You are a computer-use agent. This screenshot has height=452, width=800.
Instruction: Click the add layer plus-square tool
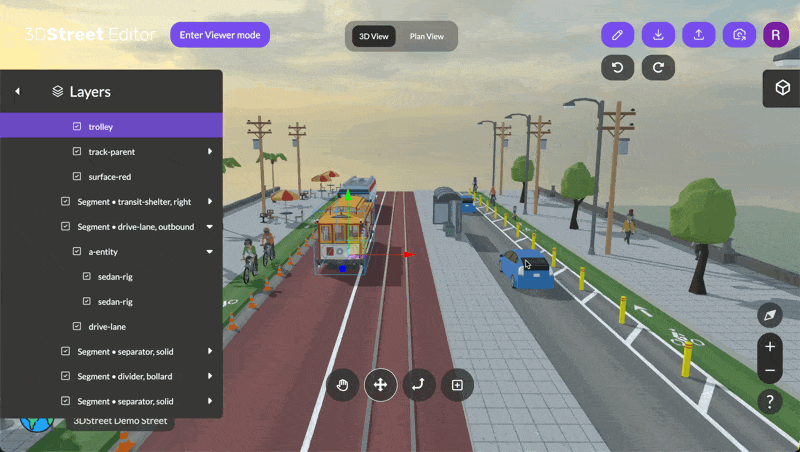[457, 385]
